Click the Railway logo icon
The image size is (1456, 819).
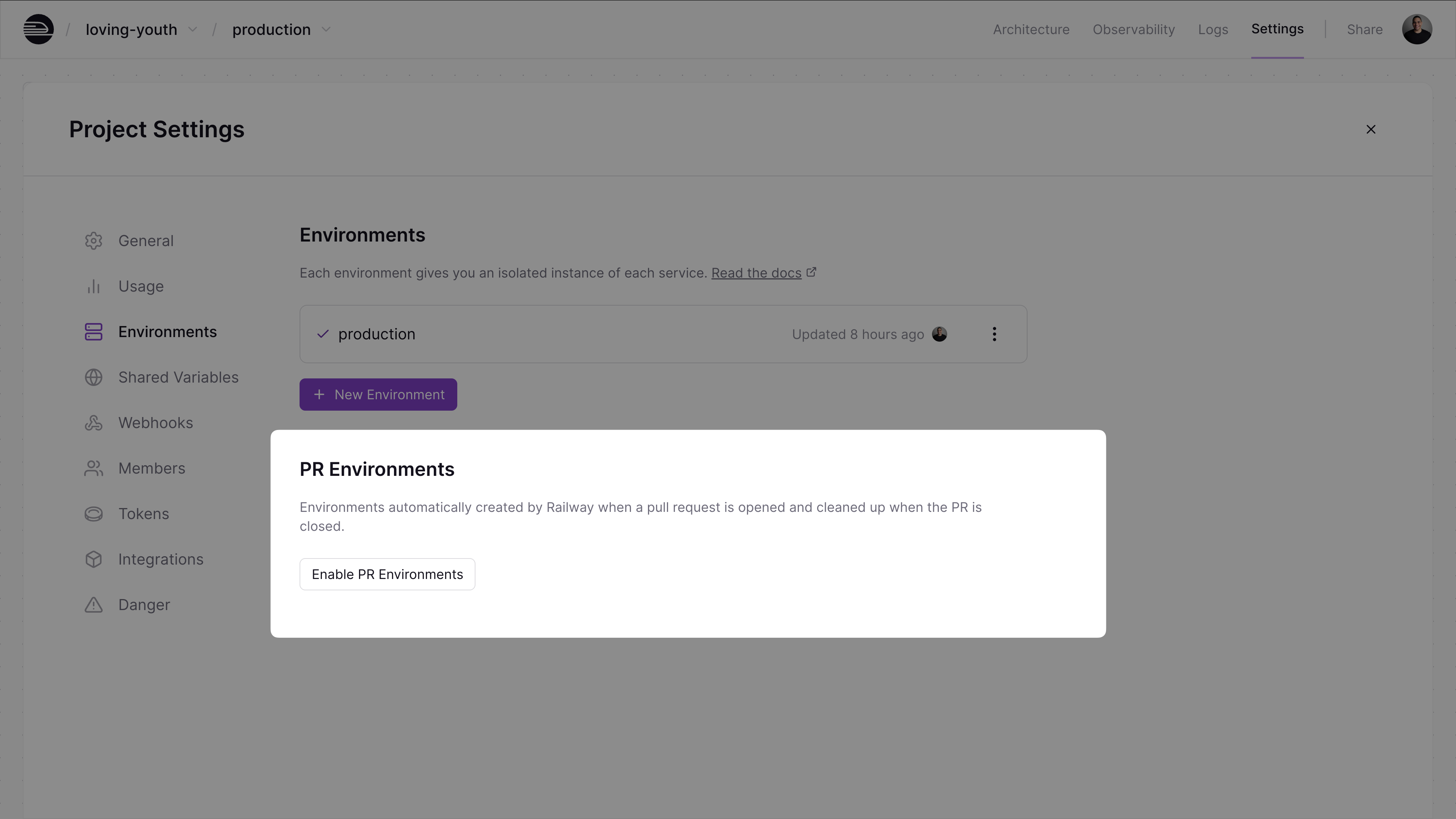coord(38,30)
